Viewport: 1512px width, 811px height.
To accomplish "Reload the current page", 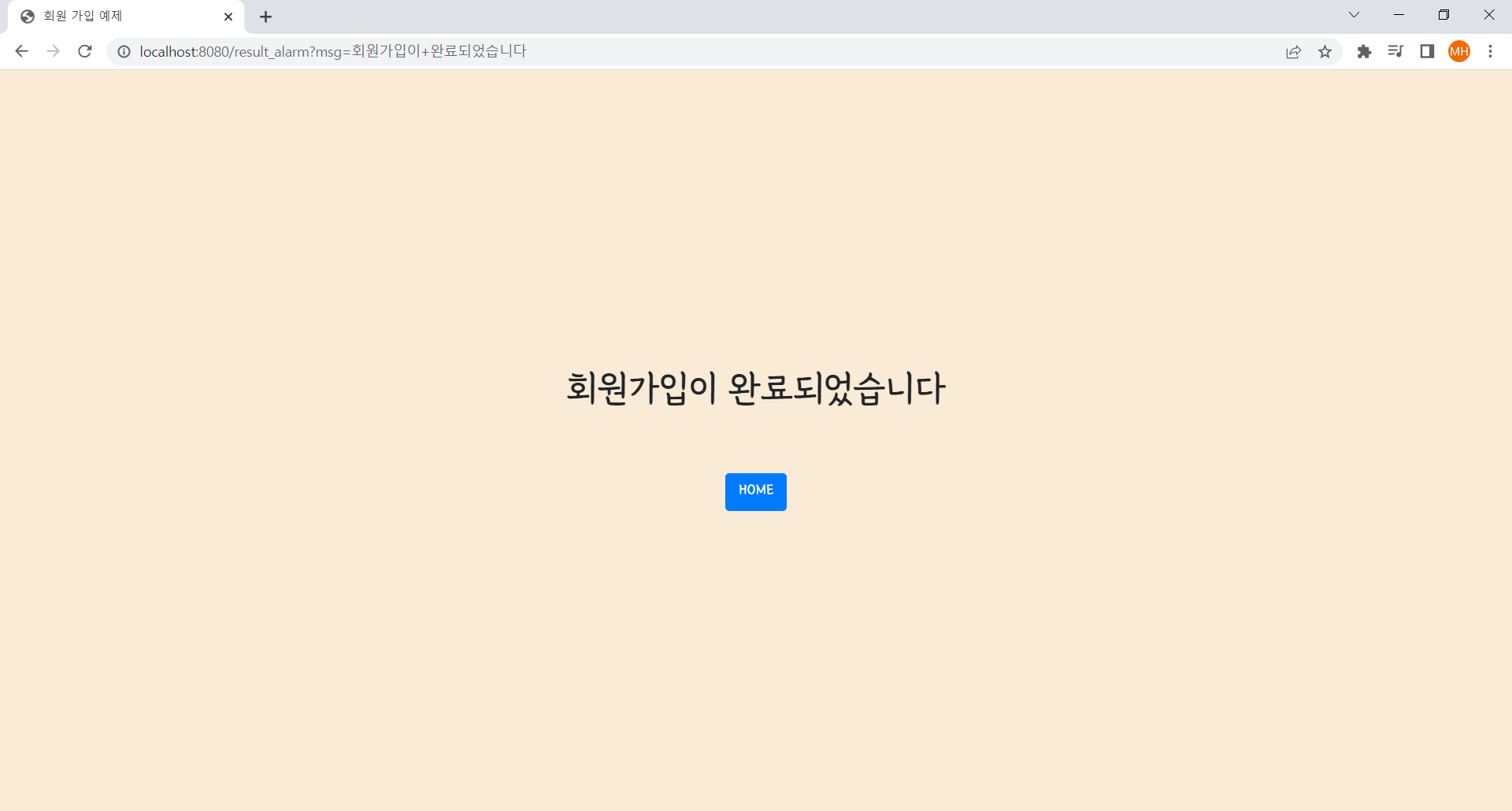I will tap(84, 51).
